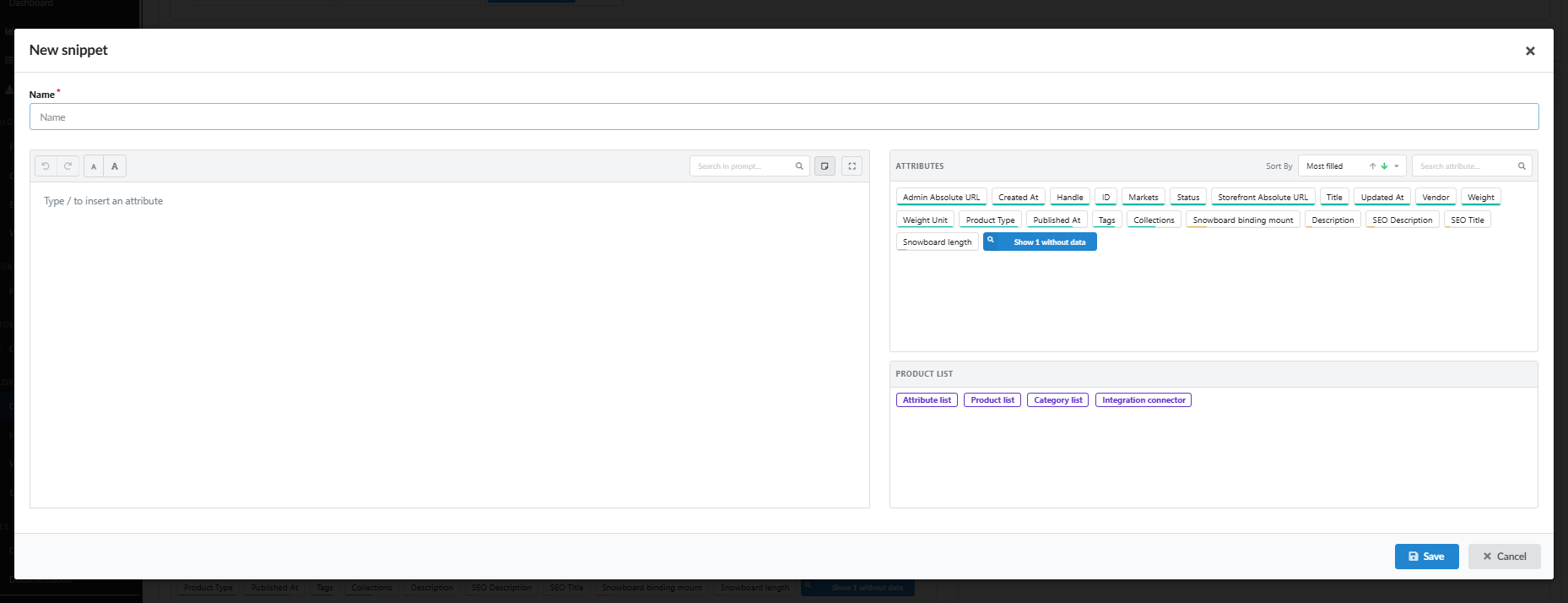Select the Attribute list item

(x=927, y=400)
